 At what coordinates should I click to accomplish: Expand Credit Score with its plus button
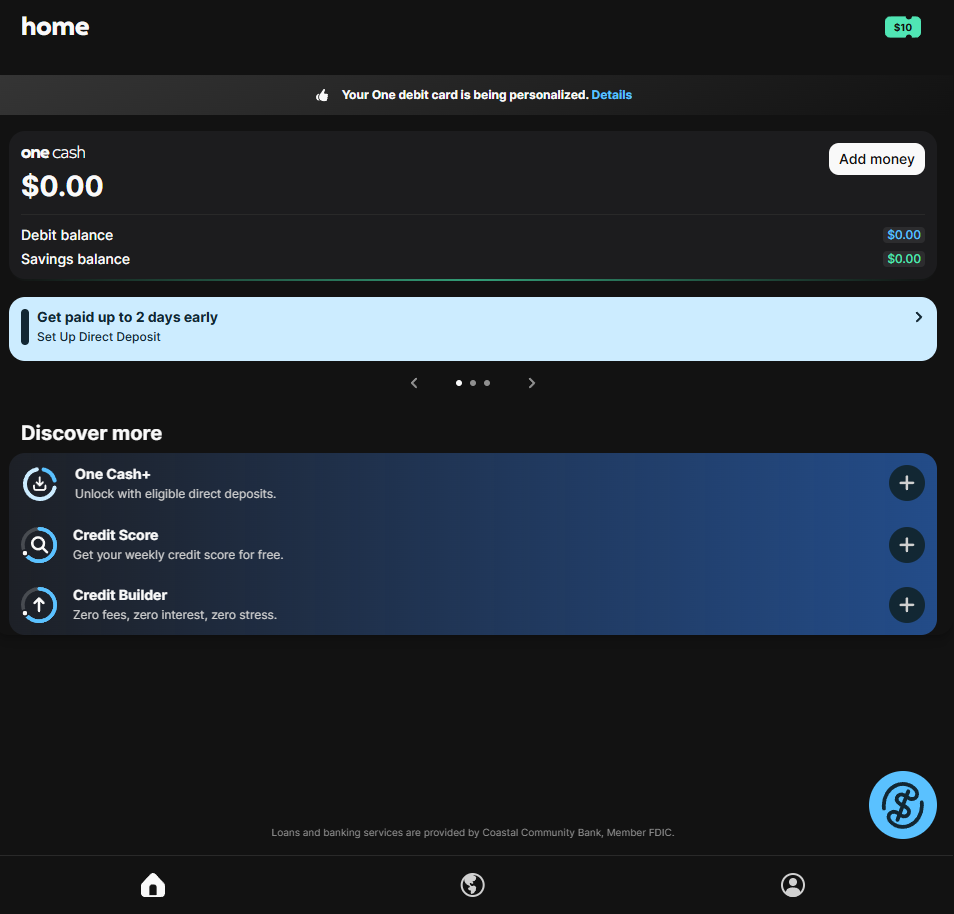907,545
